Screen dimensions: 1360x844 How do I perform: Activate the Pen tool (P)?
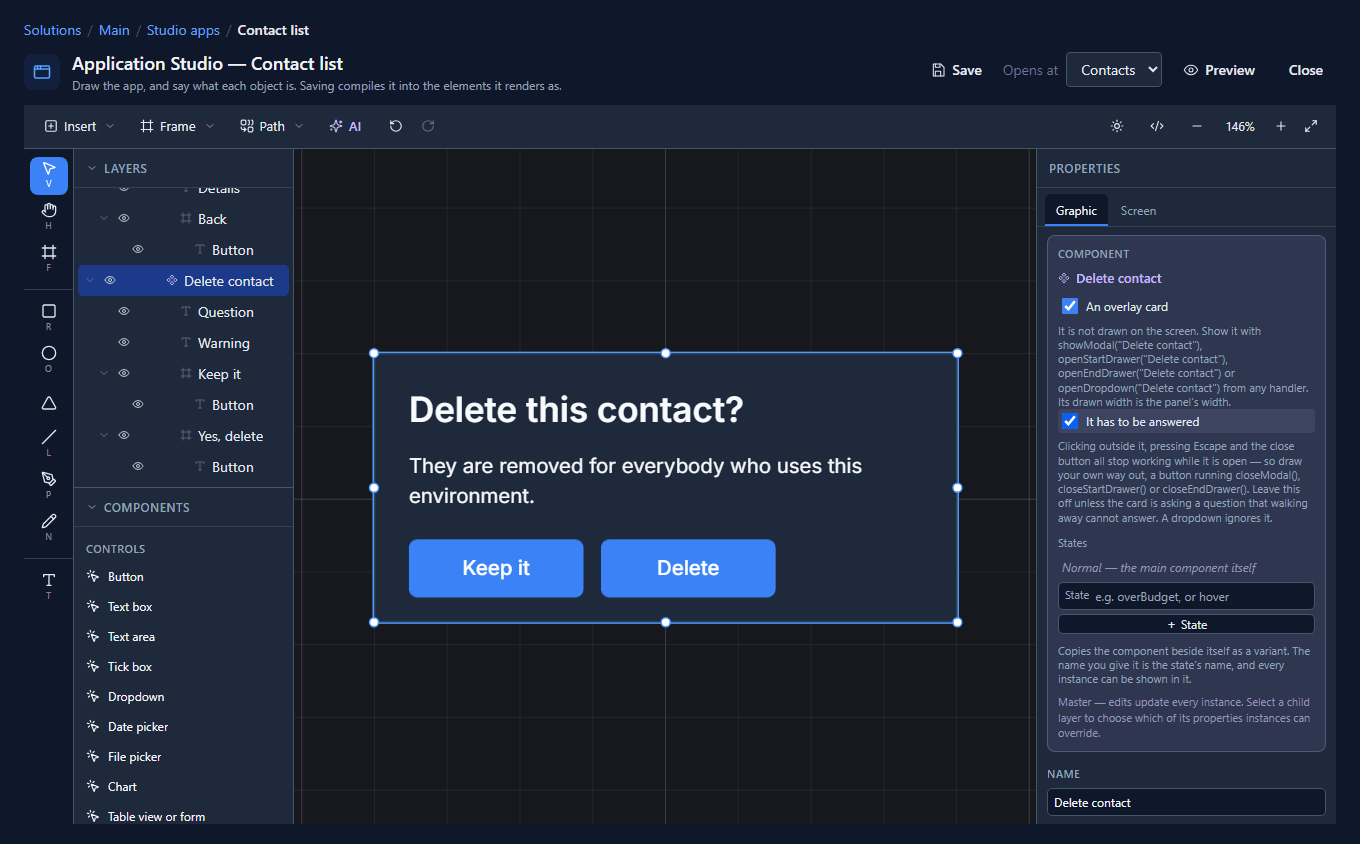pyautogui.click(x=49, y=485)
